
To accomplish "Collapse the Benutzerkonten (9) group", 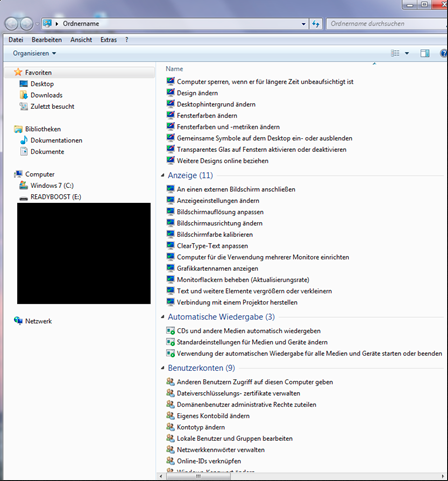I will (x=163, y=368).
